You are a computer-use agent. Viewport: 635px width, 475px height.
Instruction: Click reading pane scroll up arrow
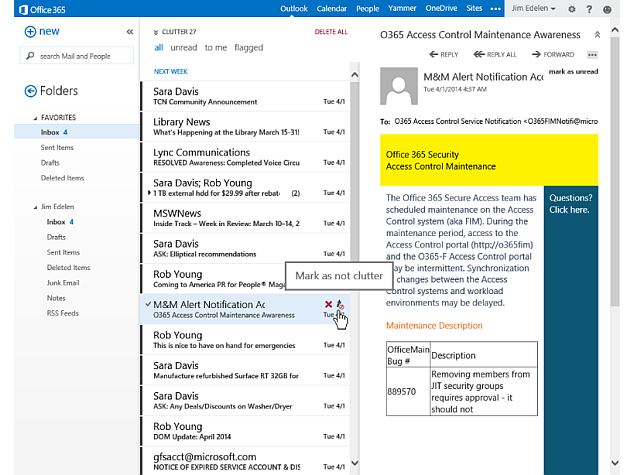pos(615,30)
